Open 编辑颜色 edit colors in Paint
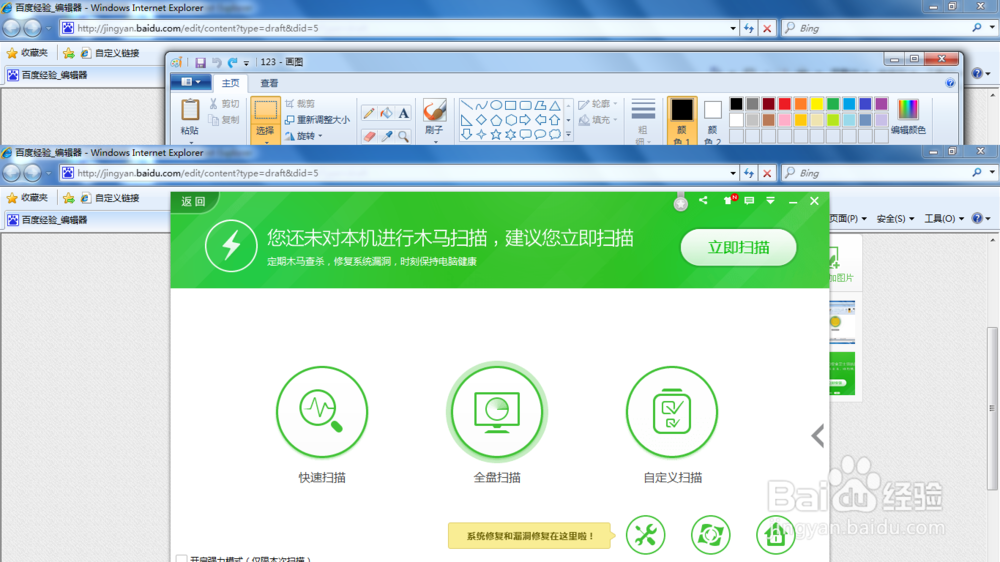Screen dimensions: 1000x562 pos(908,117)
